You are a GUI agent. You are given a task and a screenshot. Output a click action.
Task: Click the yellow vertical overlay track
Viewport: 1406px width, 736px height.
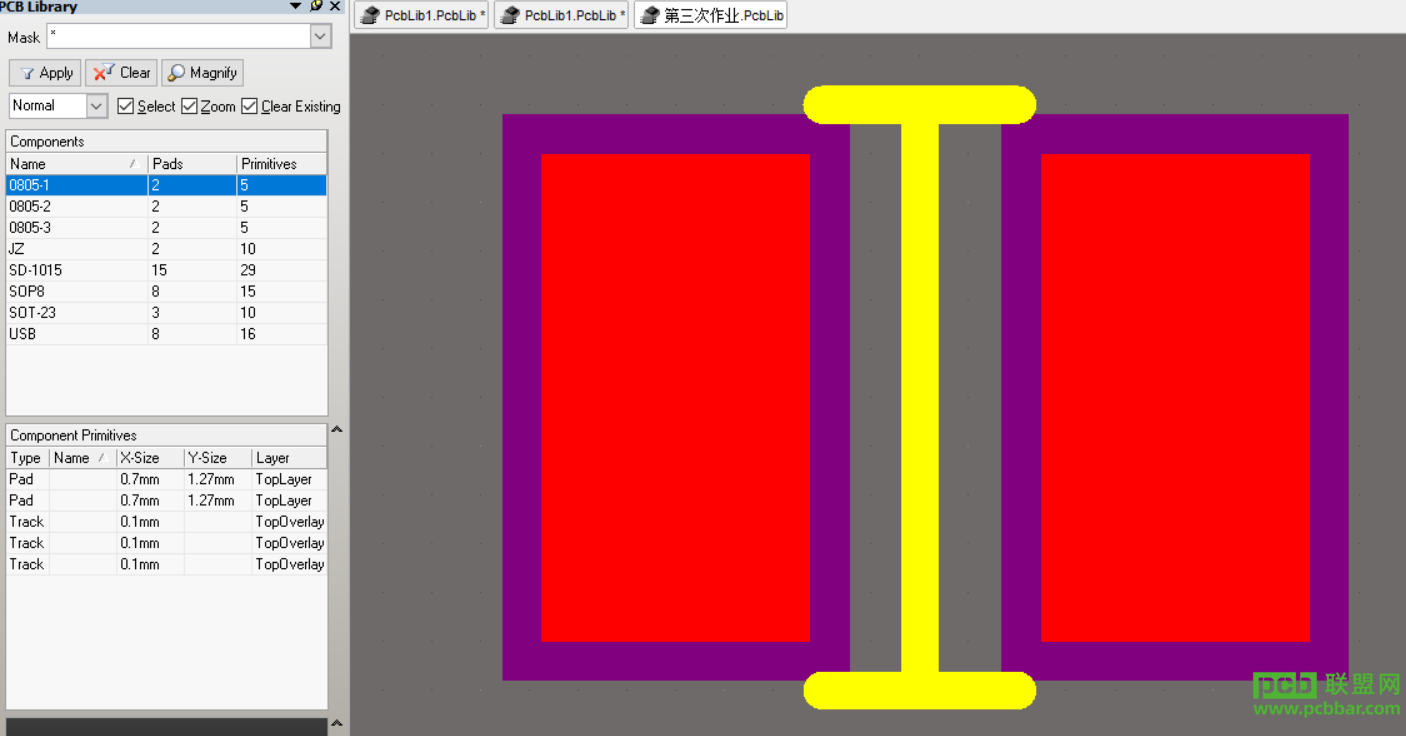pos(920,397)
